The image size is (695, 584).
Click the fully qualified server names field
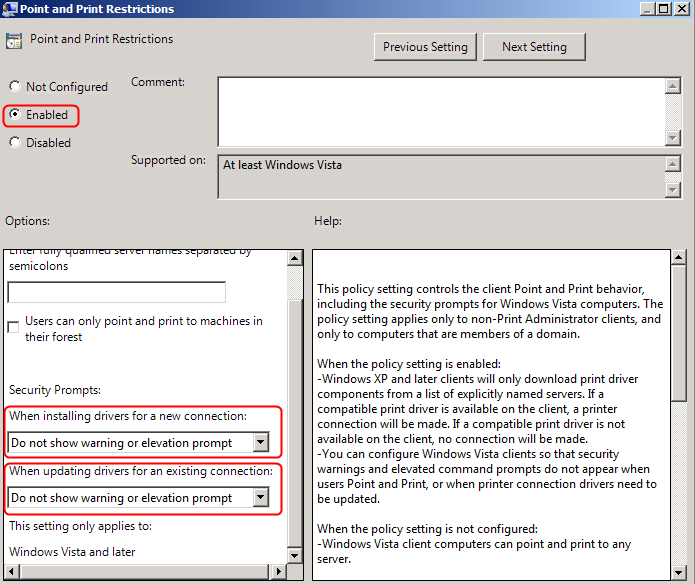[117, 292]
